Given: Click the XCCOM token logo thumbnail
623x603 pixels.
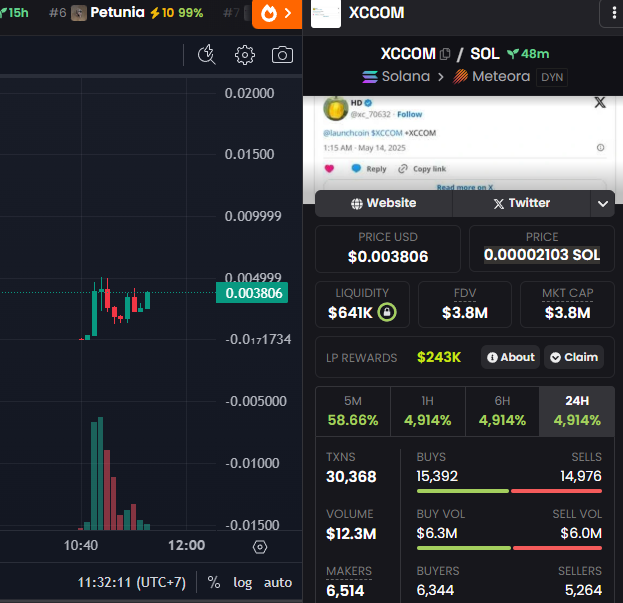Looking at the screenshot, I should click(x=326, y=14).
